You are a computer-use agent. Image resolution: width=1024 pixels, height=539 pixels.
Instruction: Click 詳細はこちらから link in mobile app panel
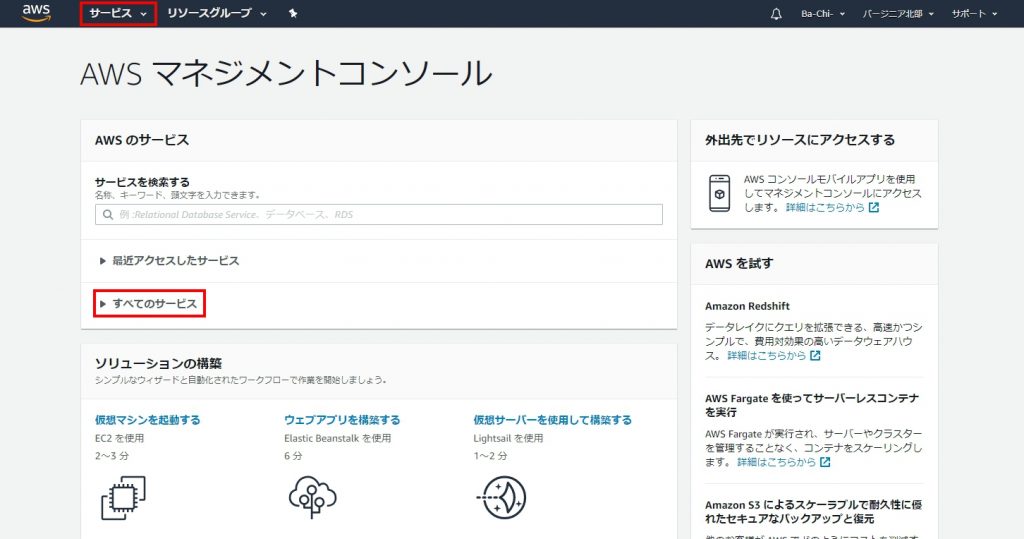tap(825, 207)
